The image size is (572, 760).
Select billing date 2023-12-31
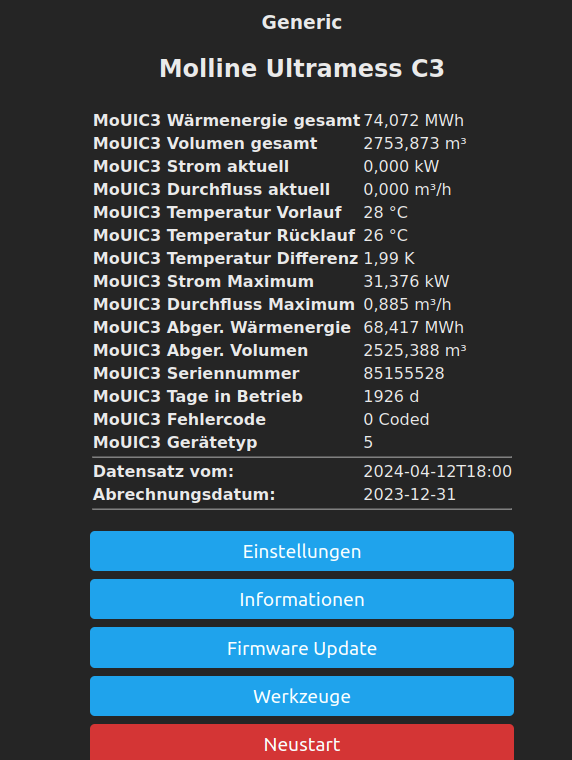(x=410, y=494)
